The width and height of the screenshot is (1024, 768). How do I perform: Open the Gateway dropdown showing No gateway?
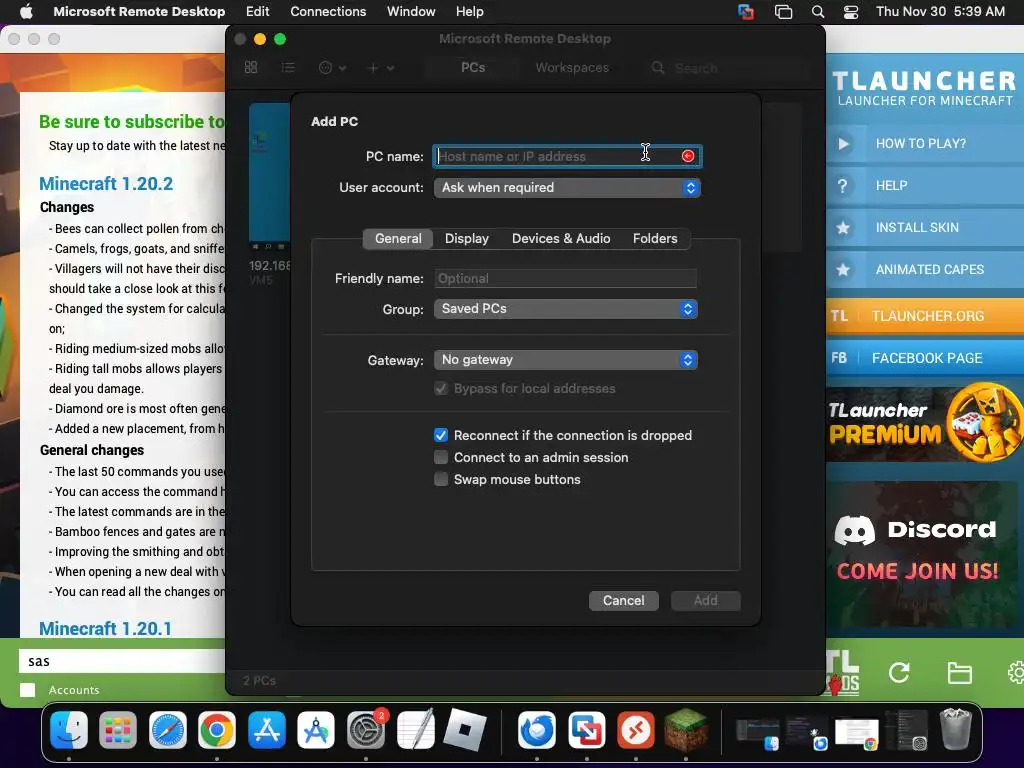click(566, 360)
